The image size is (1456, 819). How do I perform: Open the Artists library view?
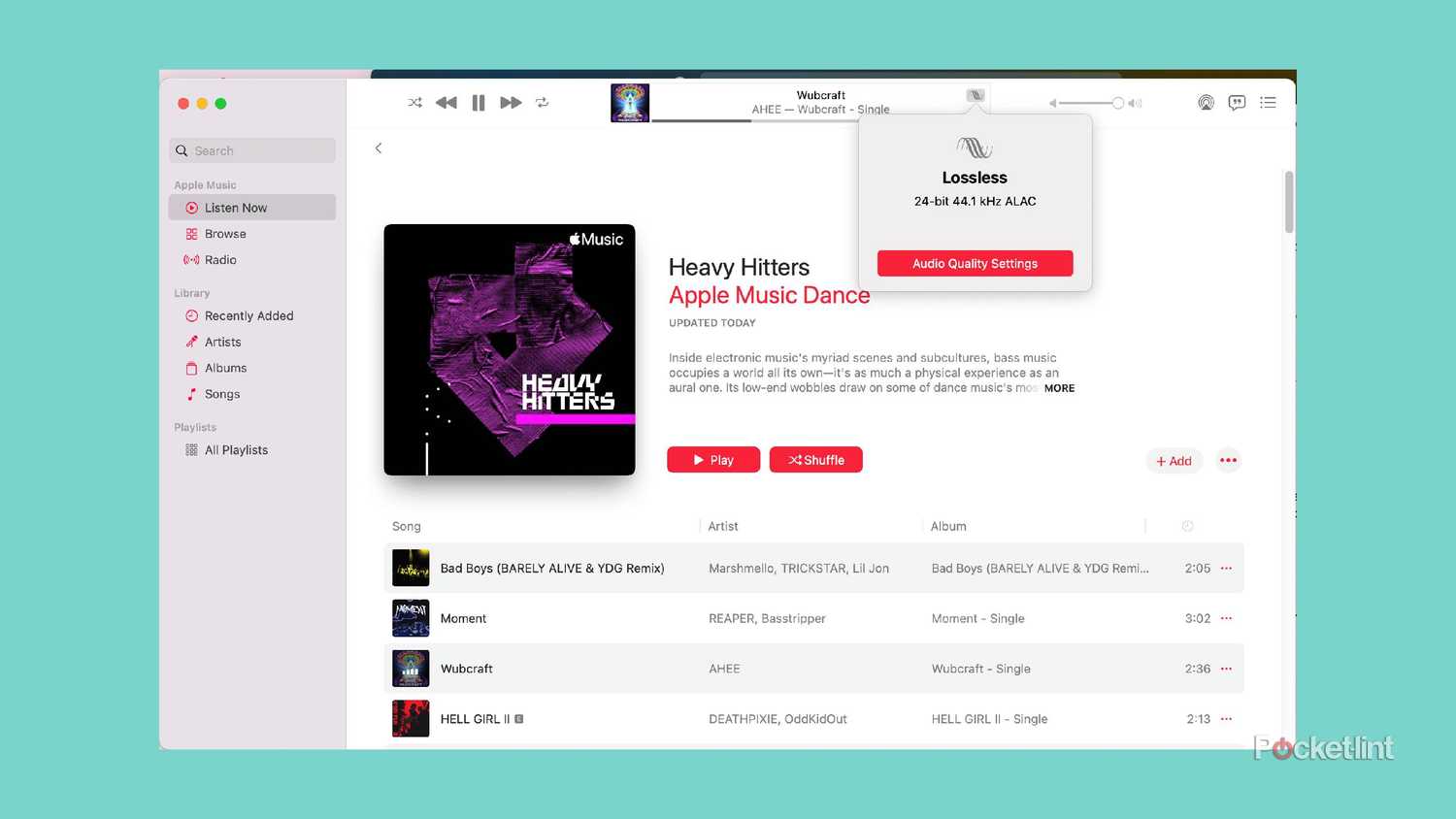coord(224,342)
